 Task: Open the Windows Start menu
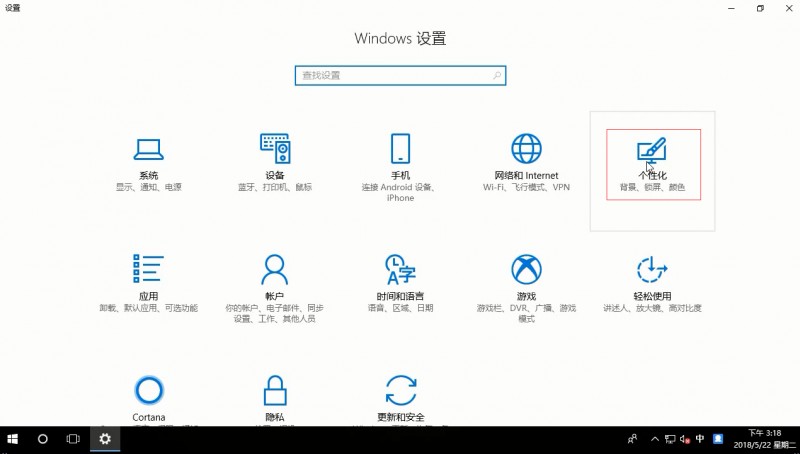12,439
